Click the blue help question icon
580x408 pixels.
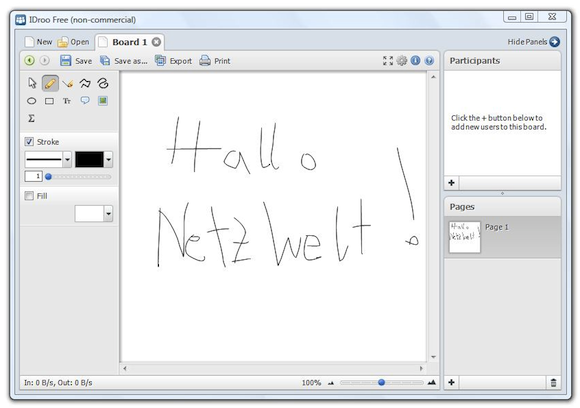pos(429,61)
